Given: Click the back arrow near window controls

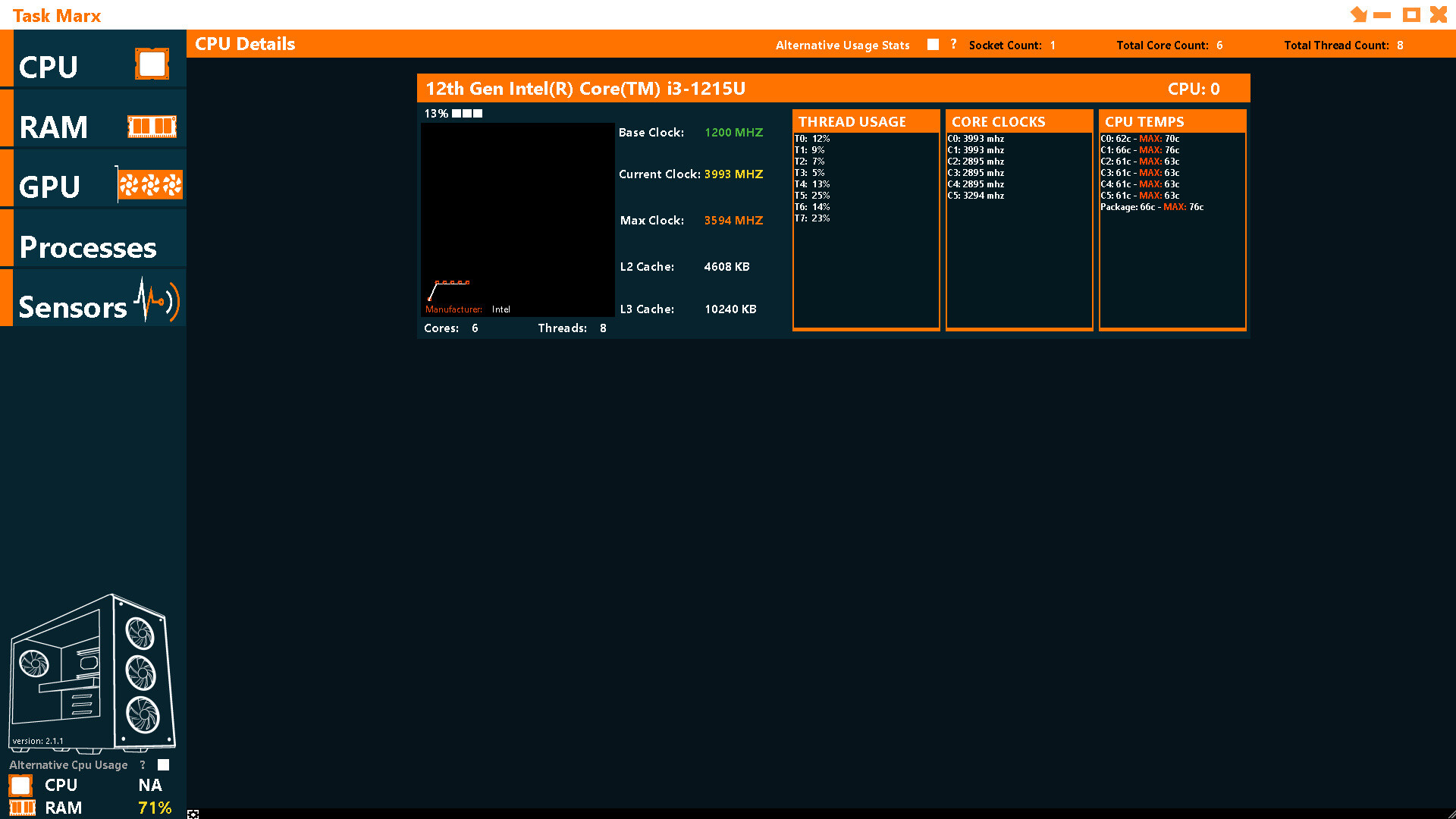Looking at the screenshot, I should tap(1357, 14).
